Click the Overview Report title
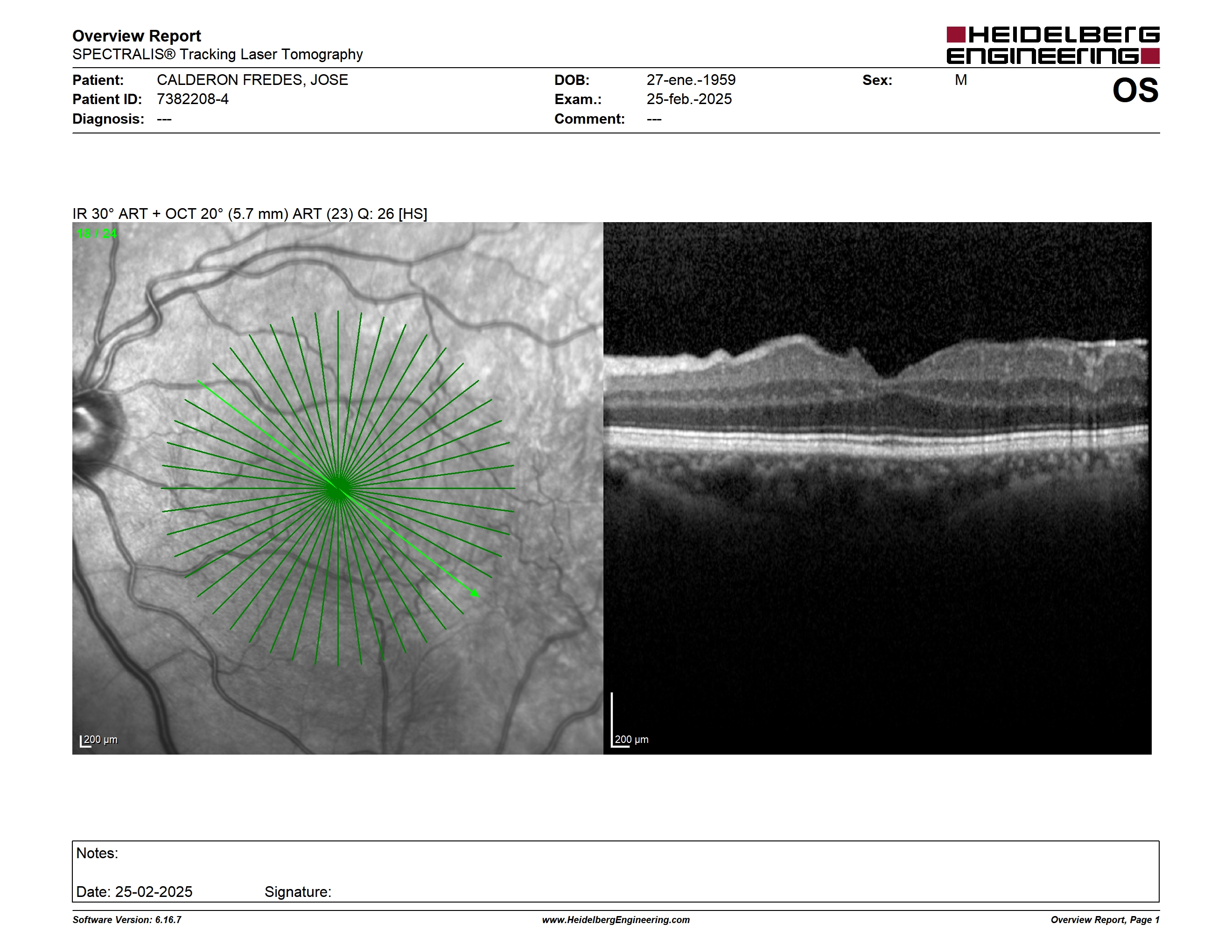This screenshot has height=952, width=1232. tap(137, 36)
